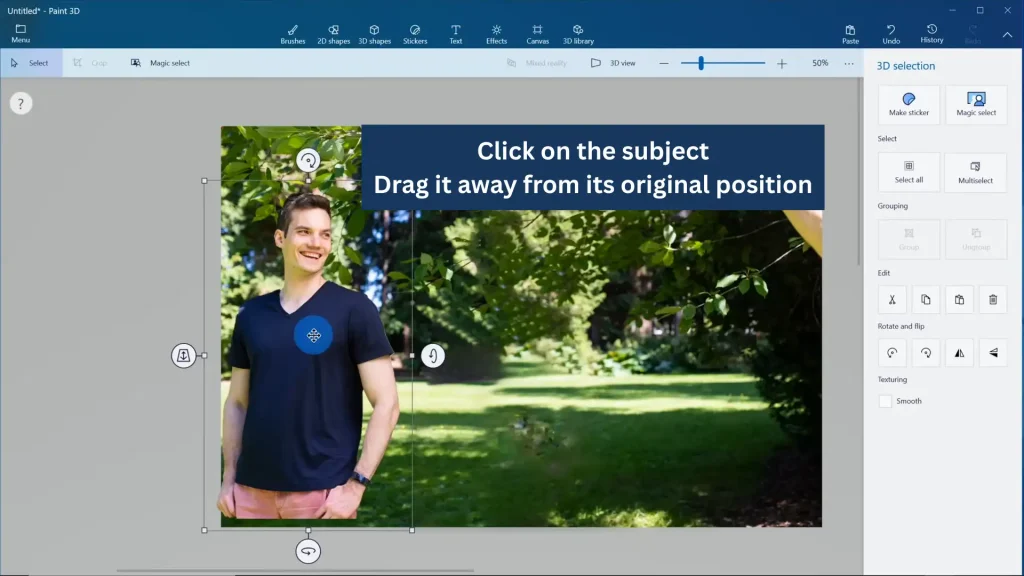
Task: Flip the selection horizontally
Action: click(959, 353)
